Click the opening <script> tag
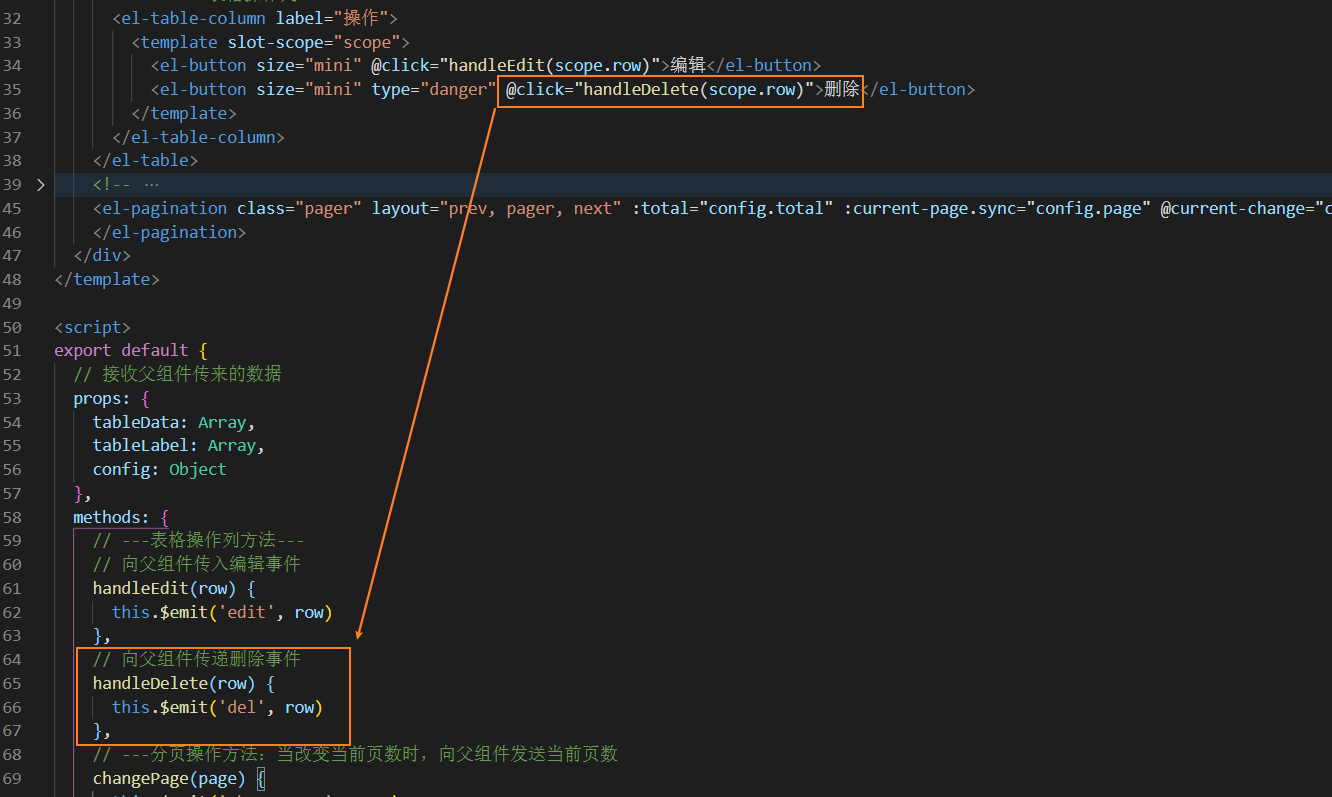 tap(92, 328)
